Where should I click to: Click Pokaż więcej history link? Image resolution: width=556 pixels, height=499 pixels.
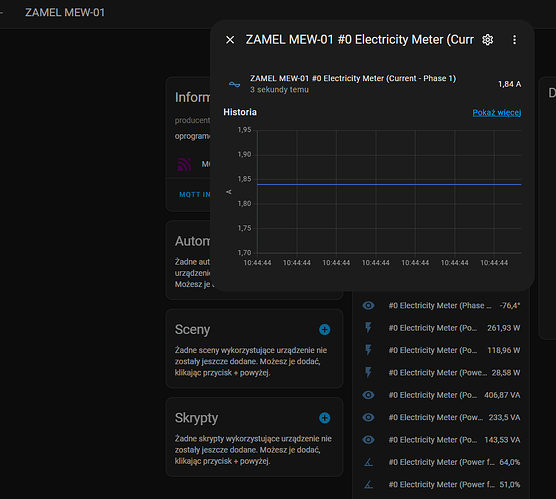[x=496, y=112]
